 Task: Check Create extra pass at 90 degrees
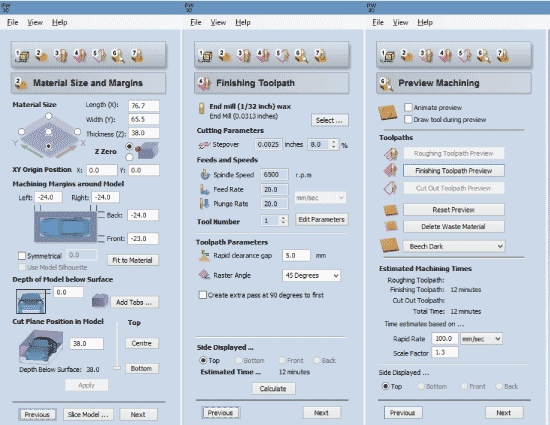(202, 295)
